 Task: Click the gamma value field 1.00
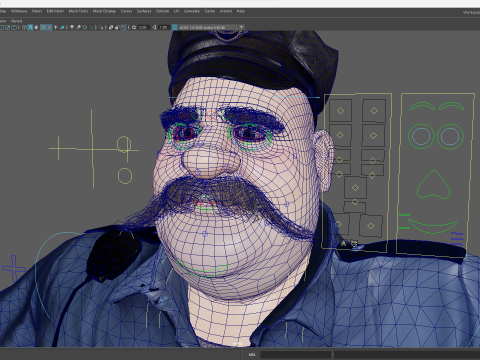[163, 27]
